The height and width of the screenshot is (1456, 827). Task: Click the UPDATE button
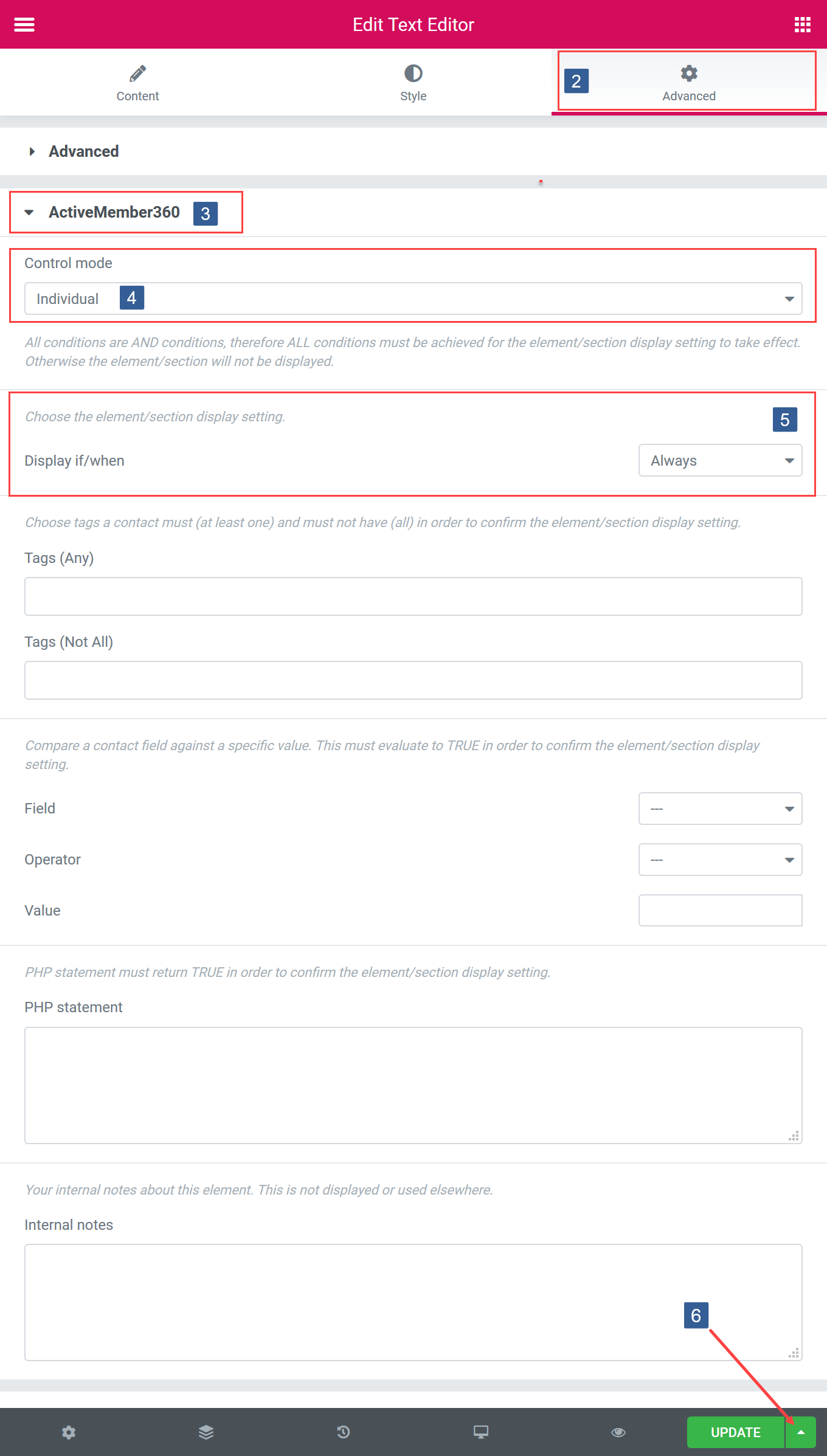coord(736,1432)
